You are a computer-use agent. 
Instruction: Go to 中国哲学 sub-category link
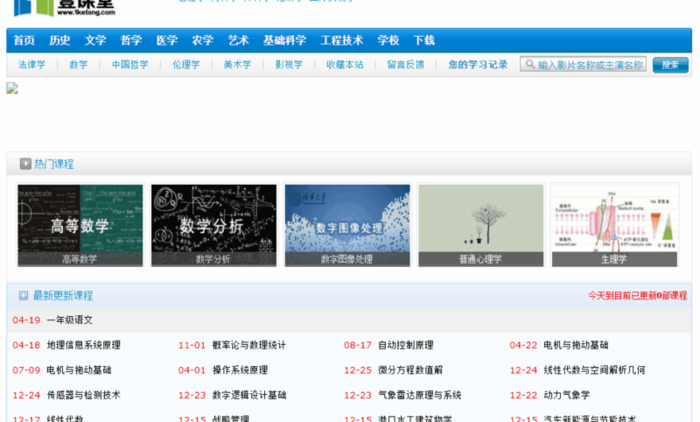[x=130, y=65]
